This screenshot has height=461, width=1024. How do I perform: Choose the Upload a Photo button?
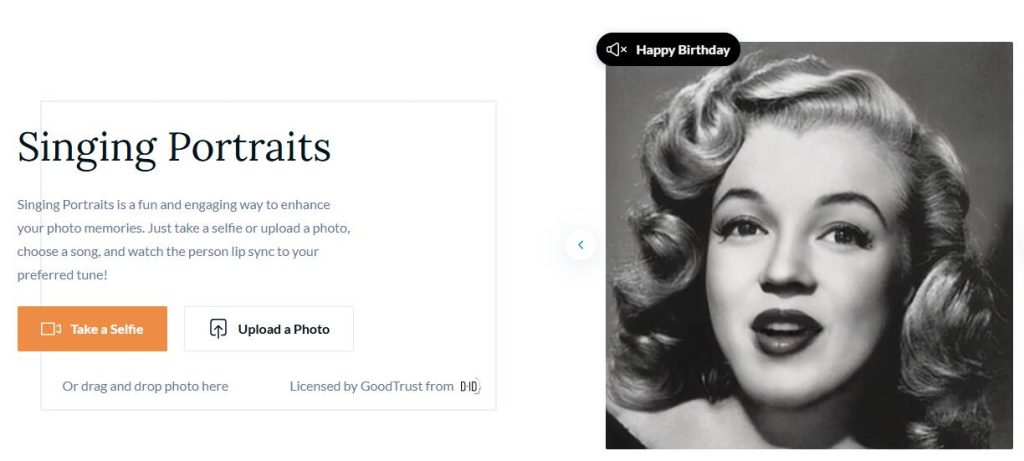tap(268, 329)
